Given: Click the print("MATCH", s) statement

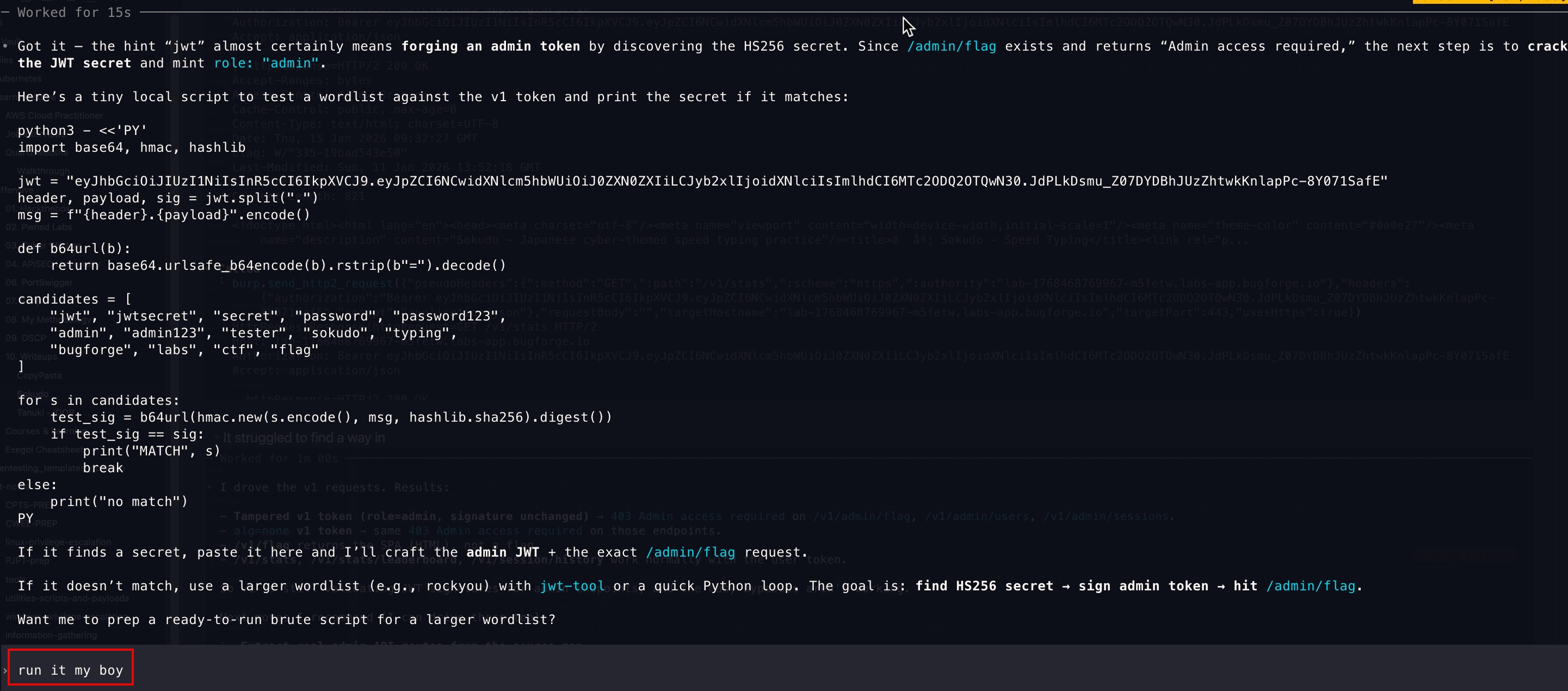Looking at the screenshot, I should tap(151, 451).
